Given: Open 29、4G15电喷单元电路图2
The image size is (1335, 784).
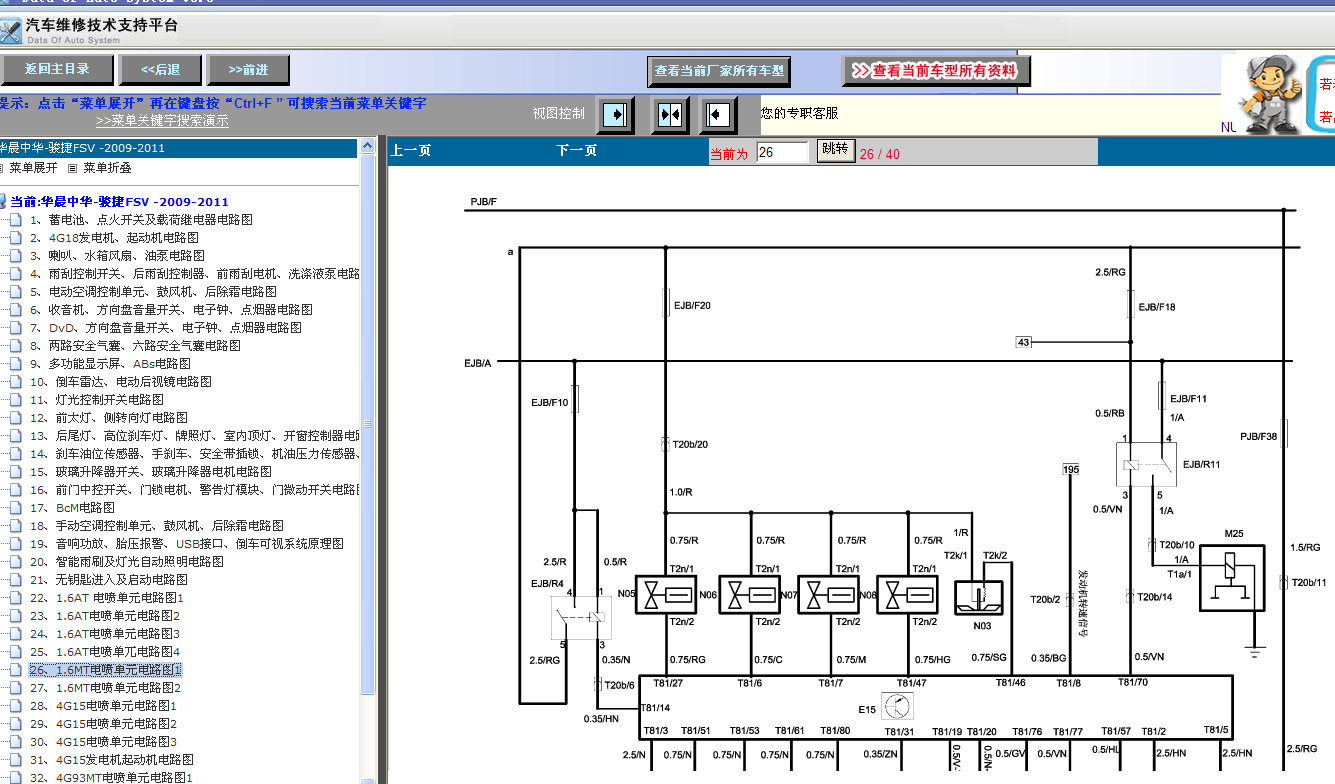Looking at the screenshot, I should (x=103, y=724).
